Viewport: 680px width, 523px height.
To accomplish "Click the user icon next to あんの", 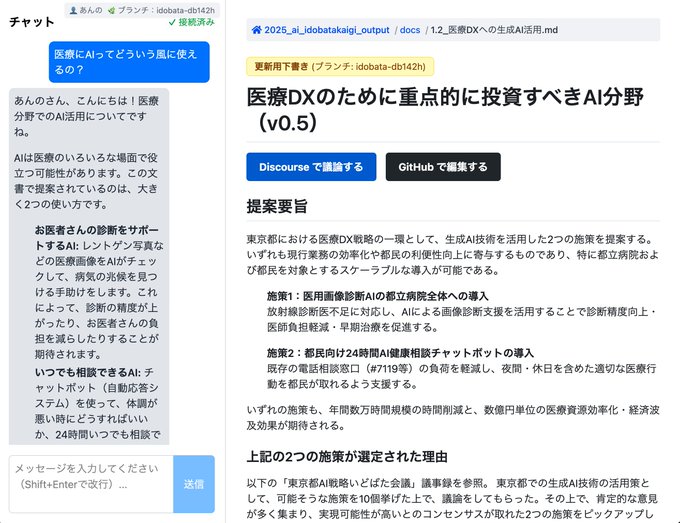I will point(73,10).
